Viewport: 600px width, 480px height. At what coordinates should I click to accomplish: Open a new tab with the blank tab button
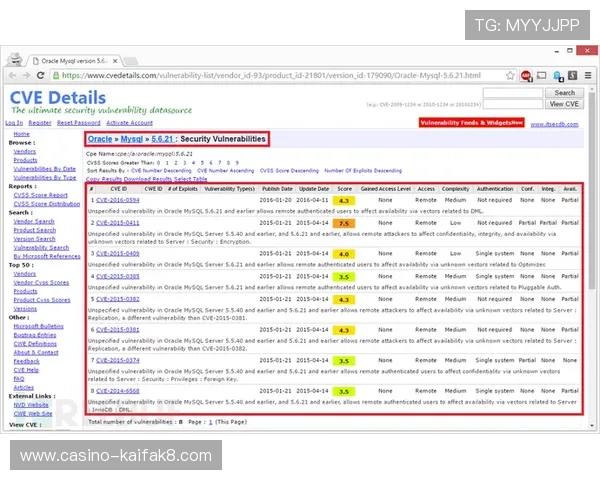pos(131,61)
